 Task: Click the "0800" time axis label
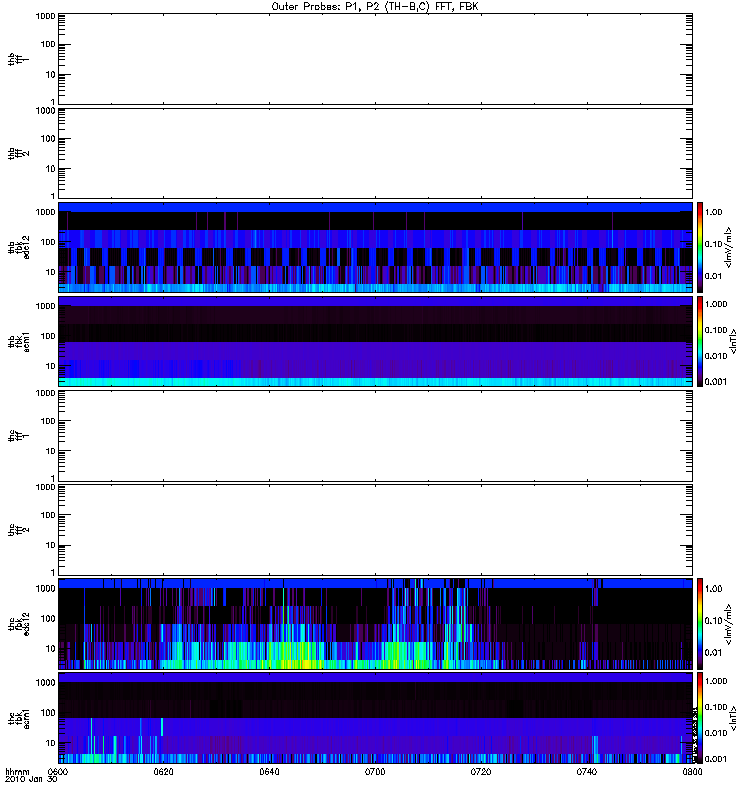(x=692, y=771)
